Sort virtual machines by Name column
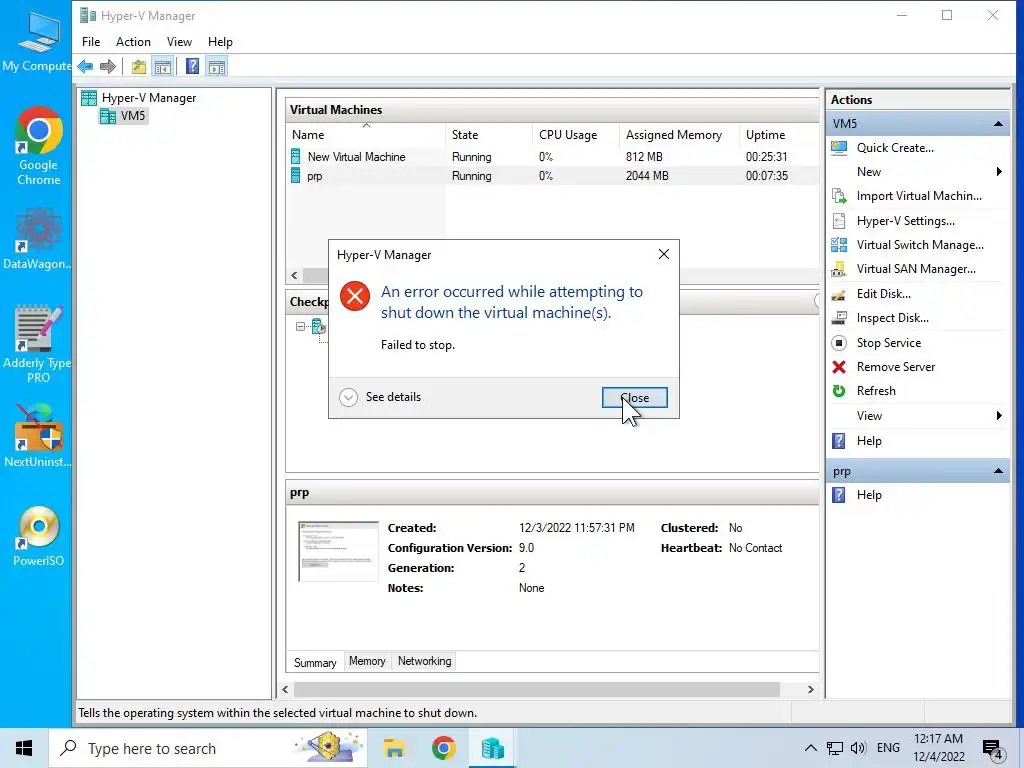The image size is (1024, 768). (x=366, y=135)
